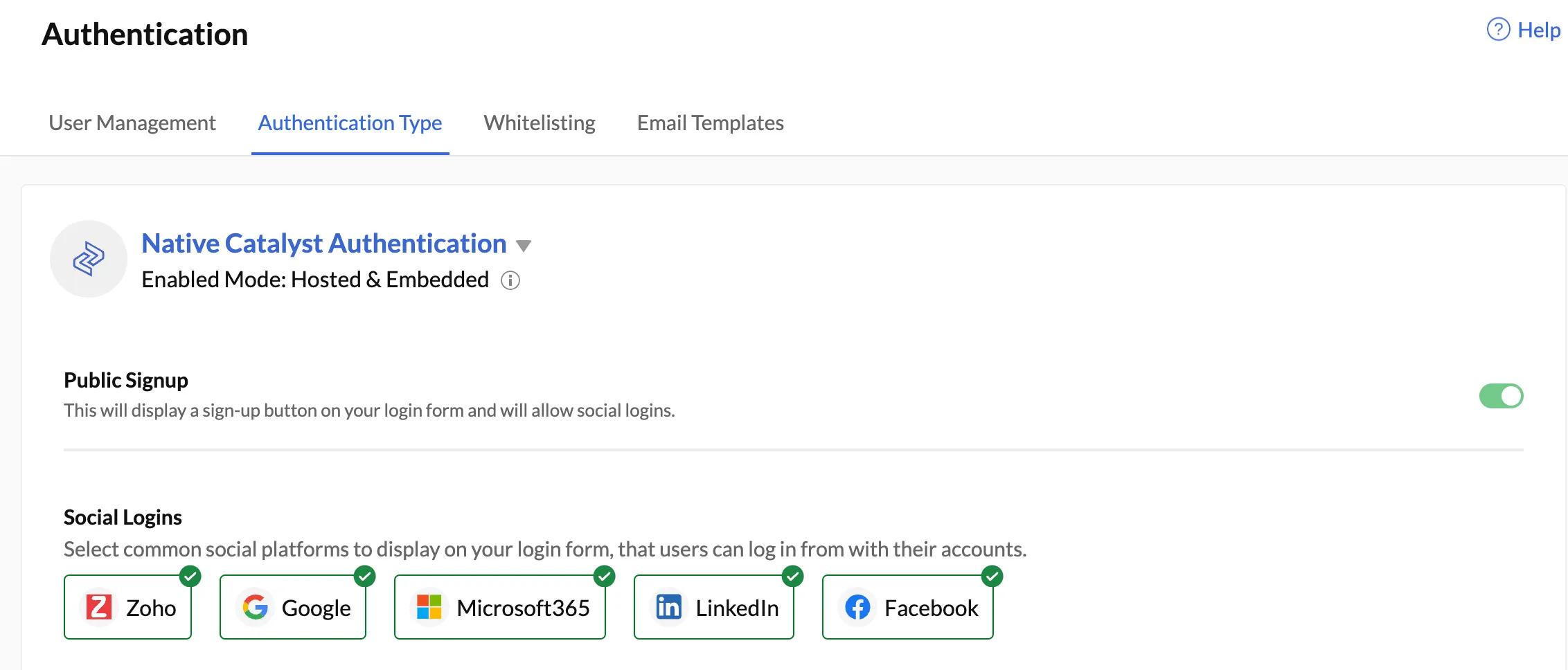Go to the Email Templates tab
The width and height of the screenshot is (1568, 670).
[711, 123]
